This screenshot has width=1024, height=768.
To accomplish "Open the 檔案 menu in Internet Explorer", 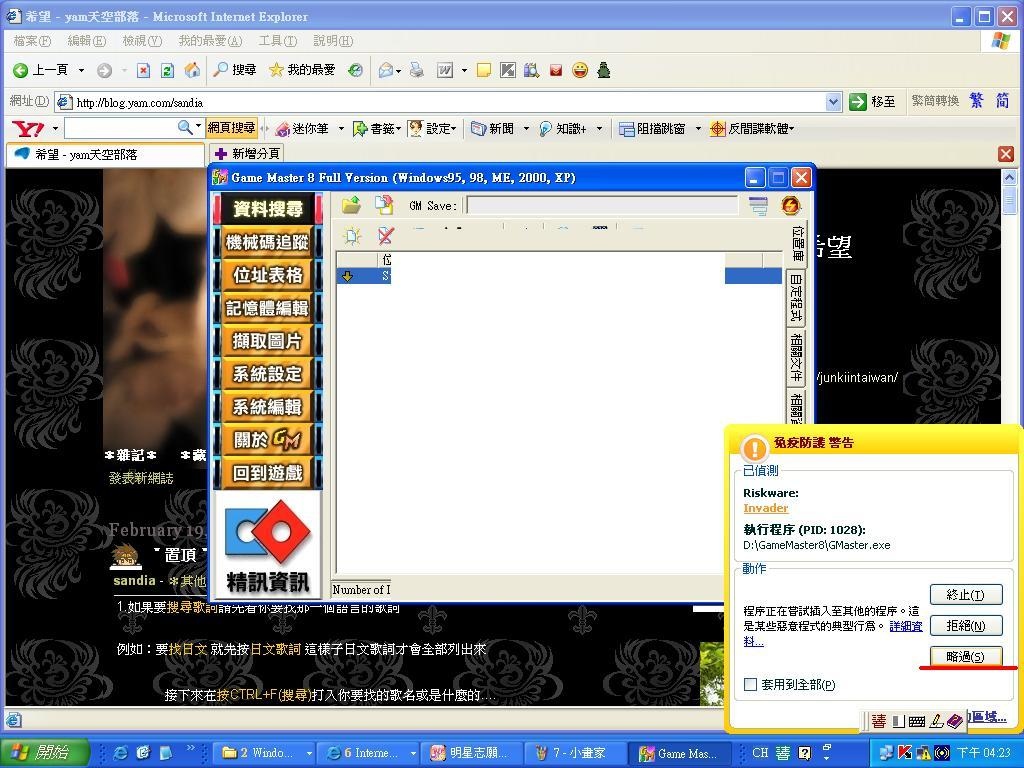I will [x=32, y=41].
